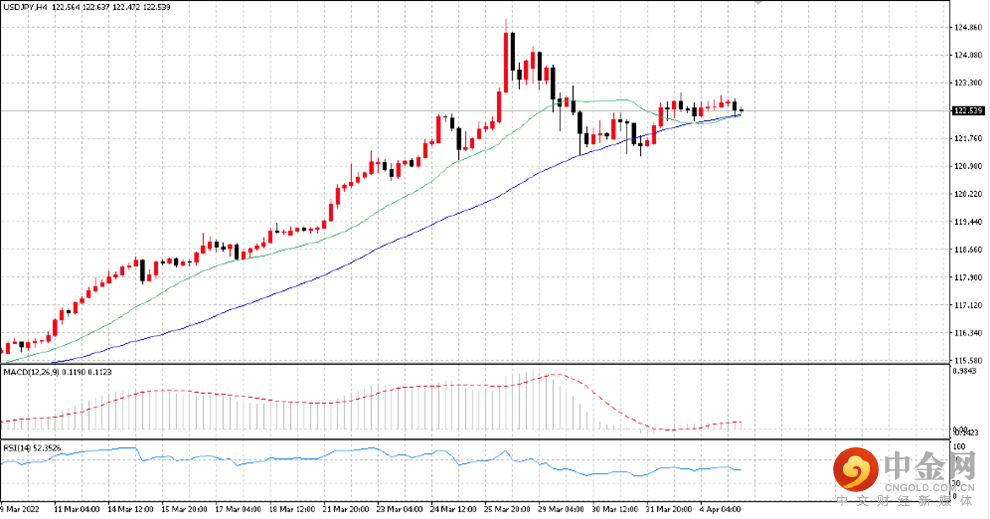Click the 117.120 price axis label
The height and width of the screenshot is (519, 990).
point(969,305)
